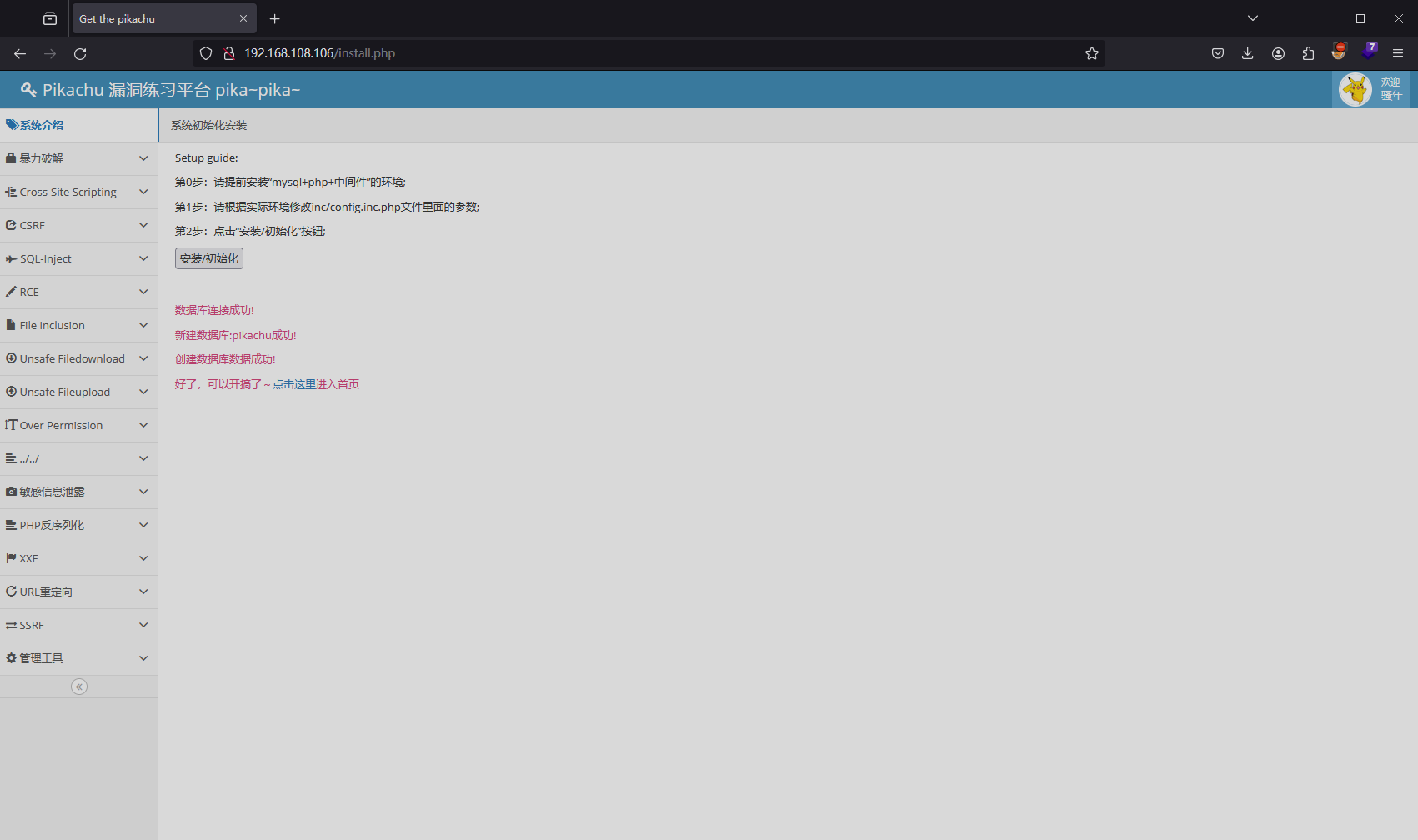Click the exchange arrows icon beside SSRF

[11, 625]
